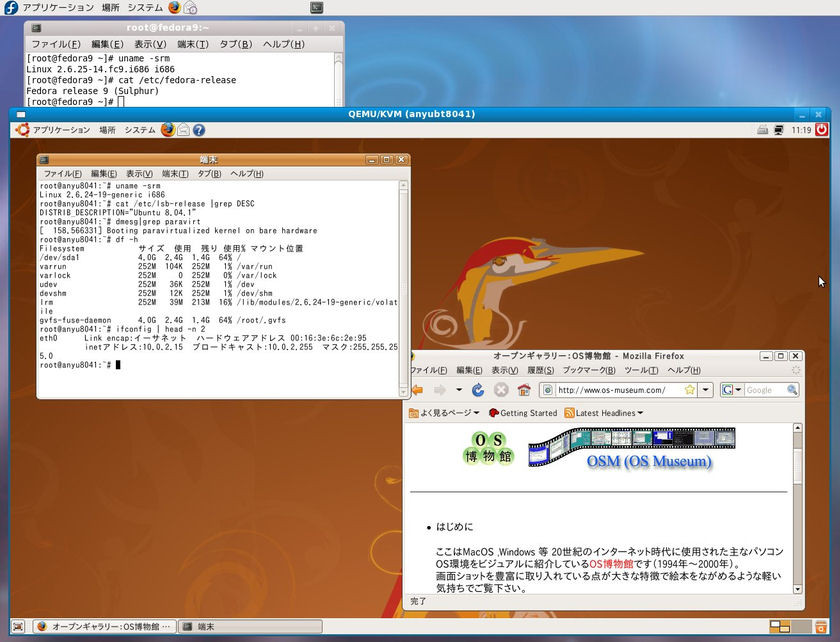Open Firefox from Fedora top panel
The width and height of the screenshot is (840, 642).
(x=174, y=8)
